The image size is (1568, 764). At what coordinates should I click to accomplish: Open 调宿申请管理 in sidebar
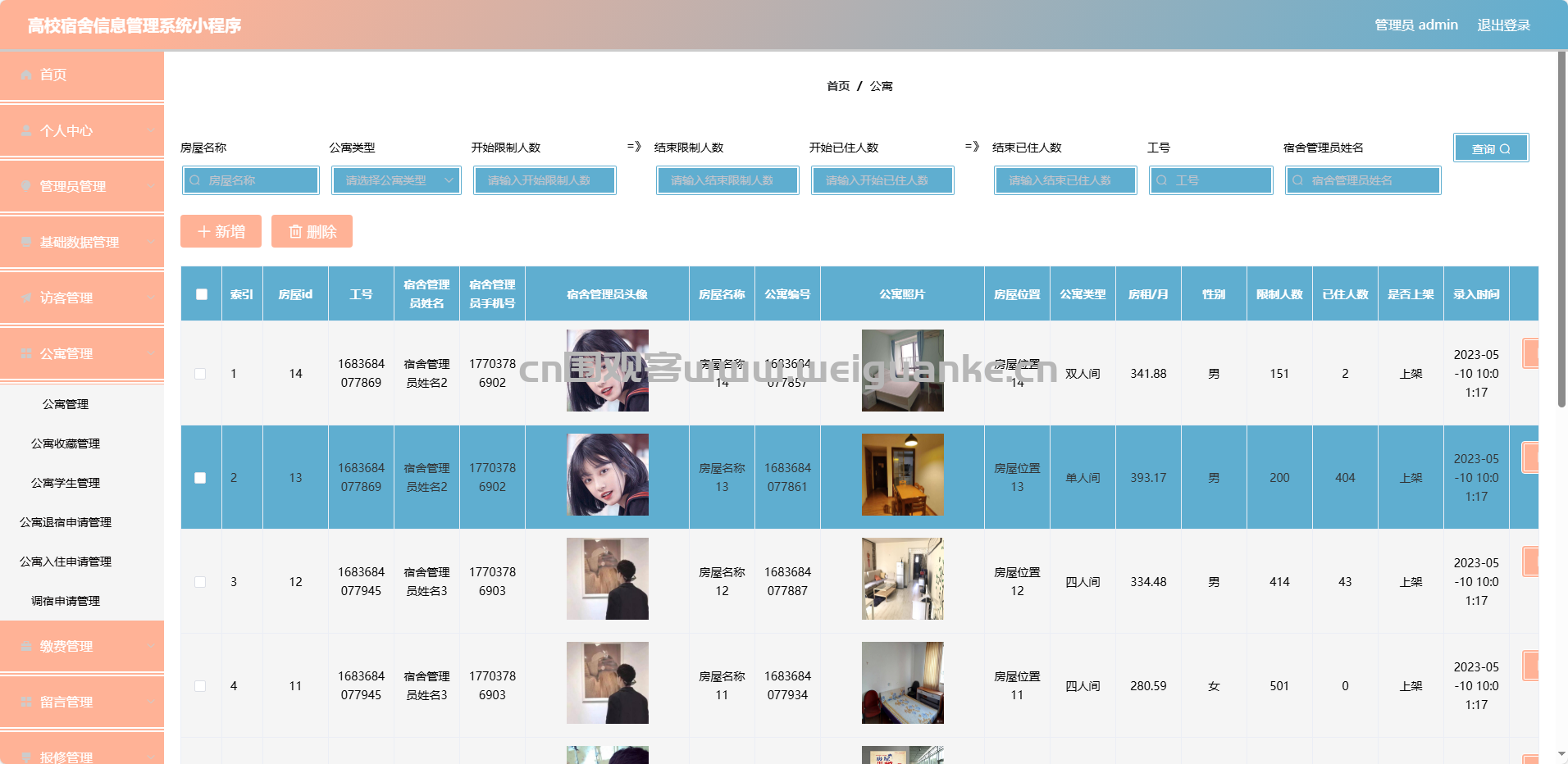coord(66,601)
